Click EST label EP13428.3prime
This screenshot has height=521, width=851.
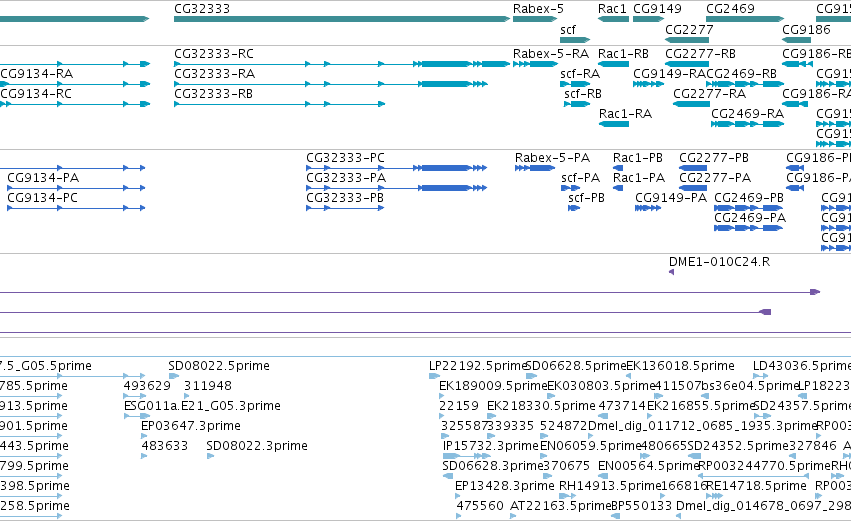click(x=505, y=486)
